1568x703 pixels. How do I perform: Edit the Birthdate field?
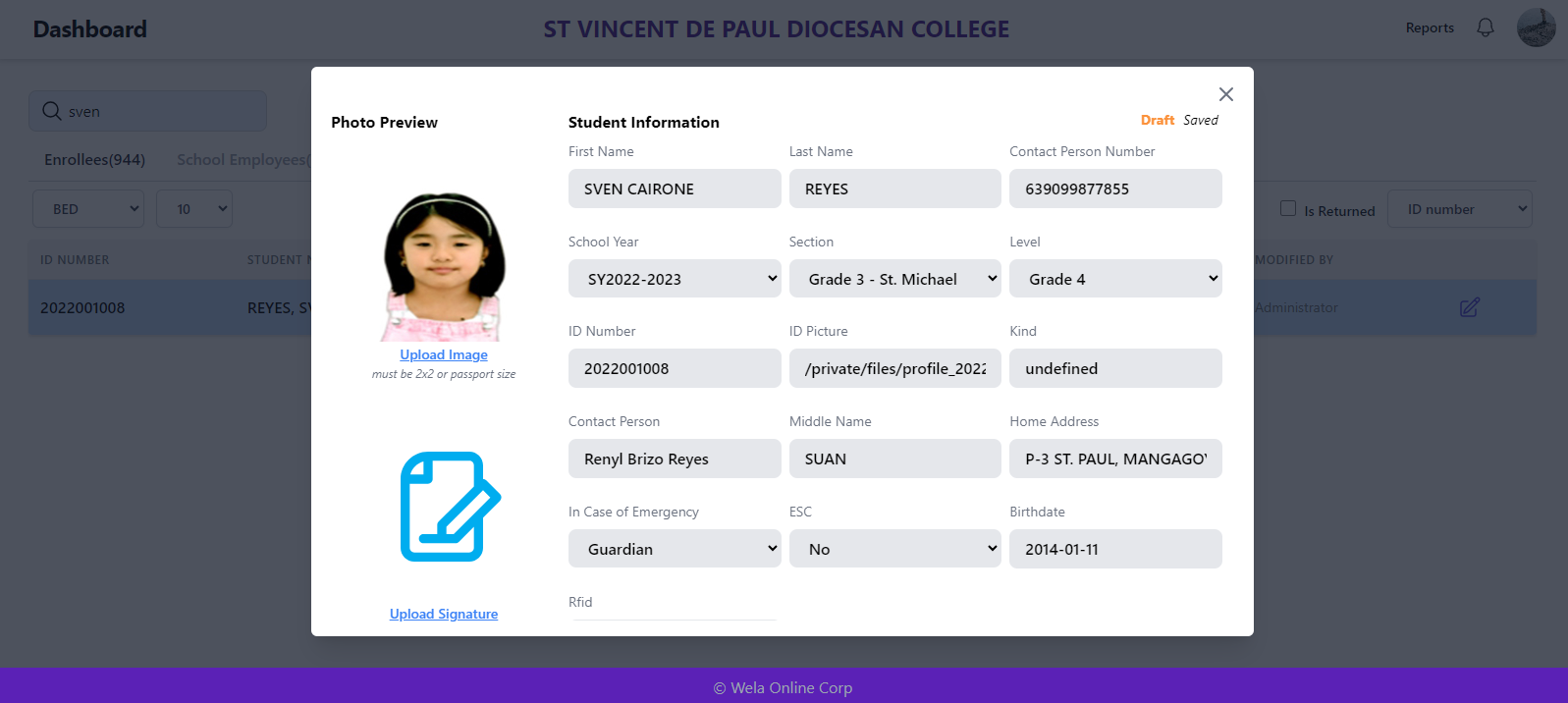coord(1115,549)
